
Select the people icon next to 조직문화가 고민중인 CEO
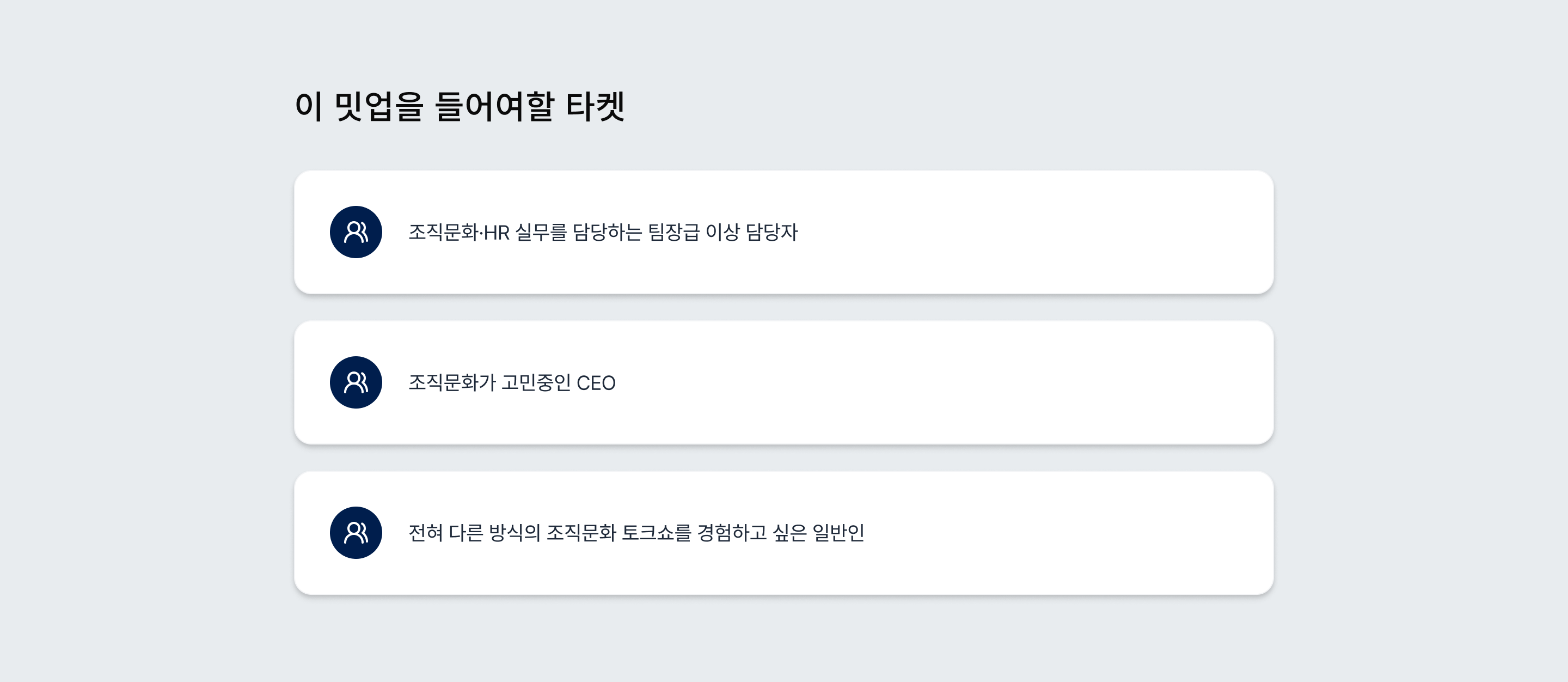tap(356, 382)
